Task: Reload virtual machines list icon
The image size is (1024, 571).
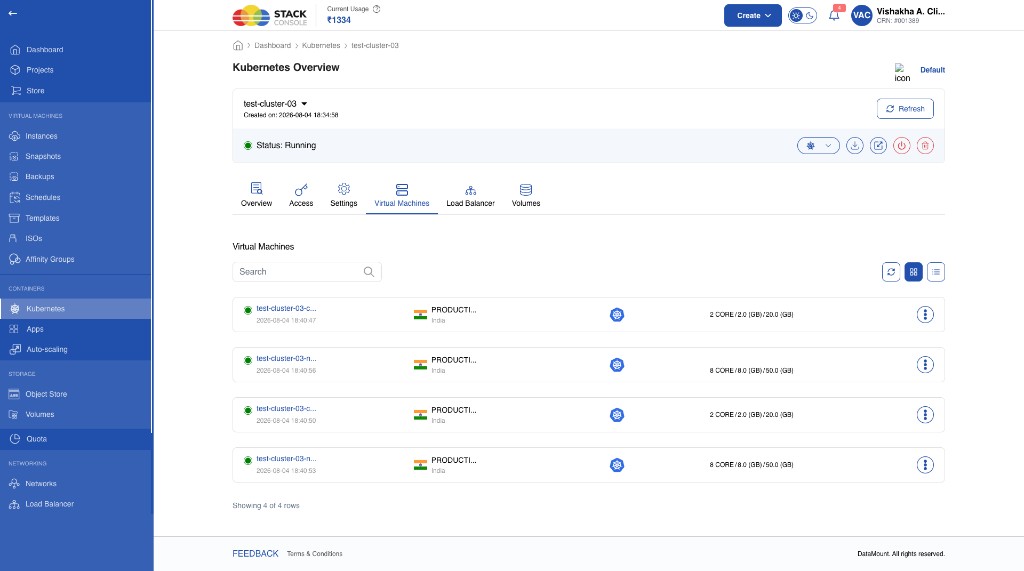Action: coord(891,272)
